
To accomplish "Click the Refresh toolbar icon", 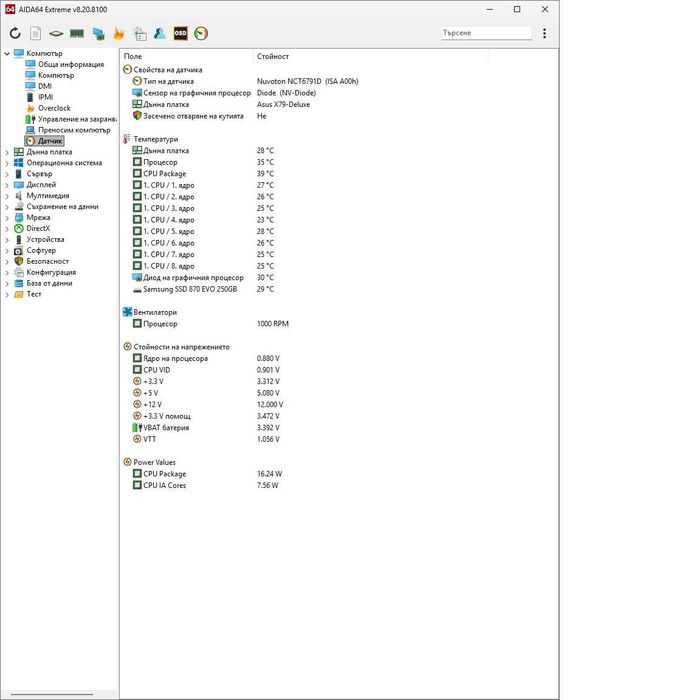I will 15,33.
